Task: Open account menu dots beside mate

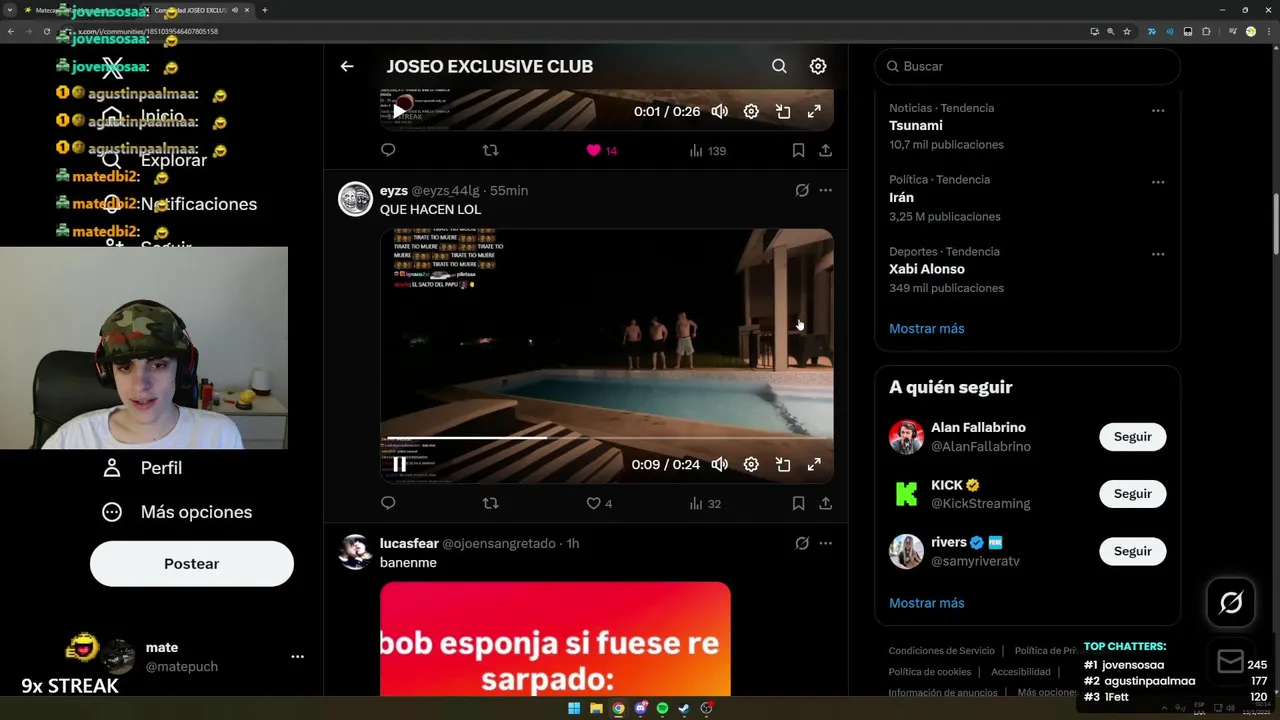Action: tap(297, 656)
